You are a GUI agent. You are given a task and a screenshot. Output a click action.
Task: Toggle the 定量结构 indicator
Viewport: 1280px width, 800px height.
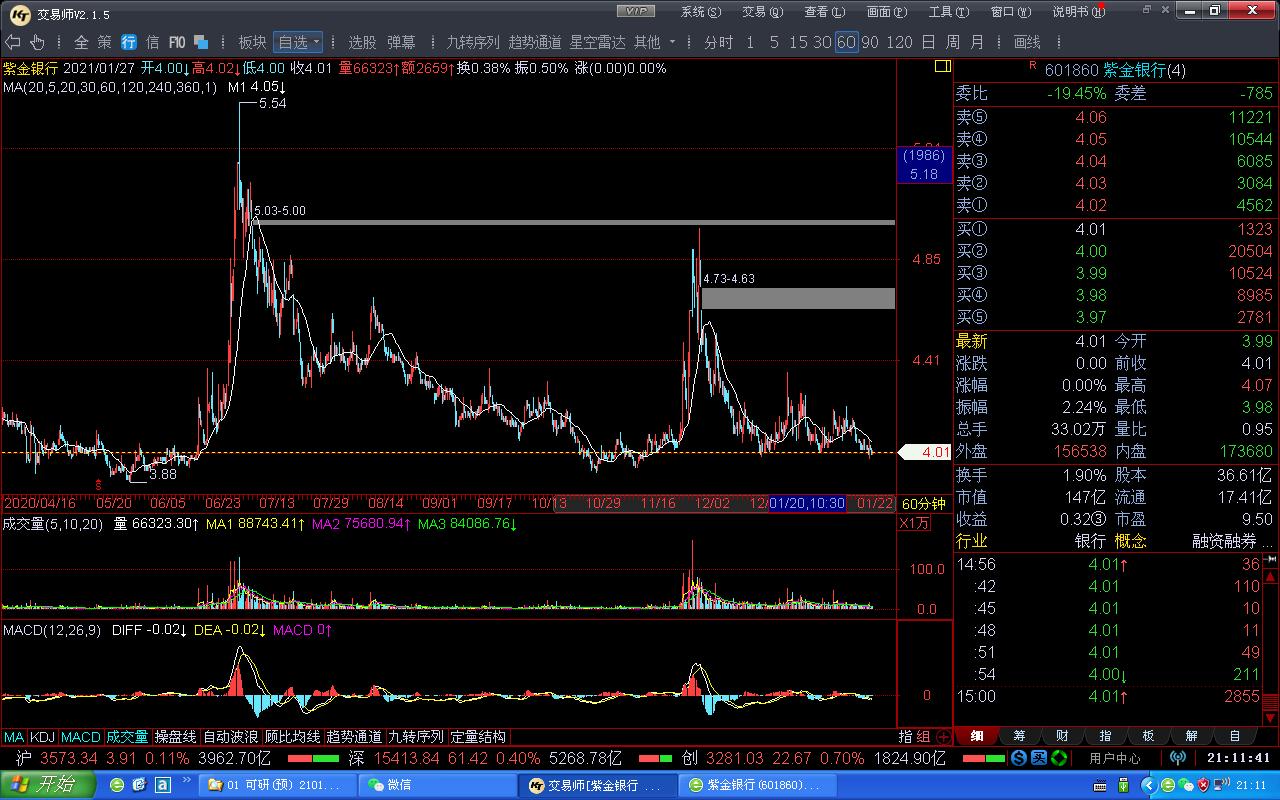point(478,737)
